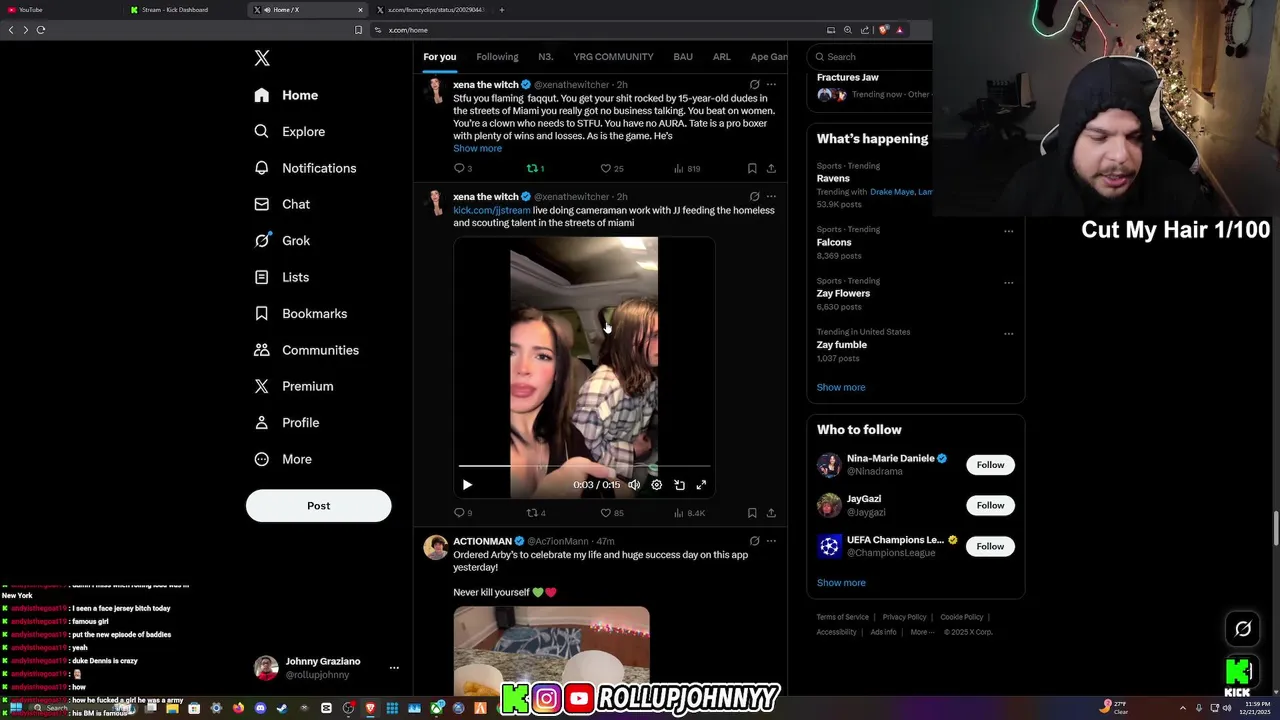The width and height of the screenshot is (1280, 720).
Task: View stats for post with 8.4K views
Action: [690, 513]
